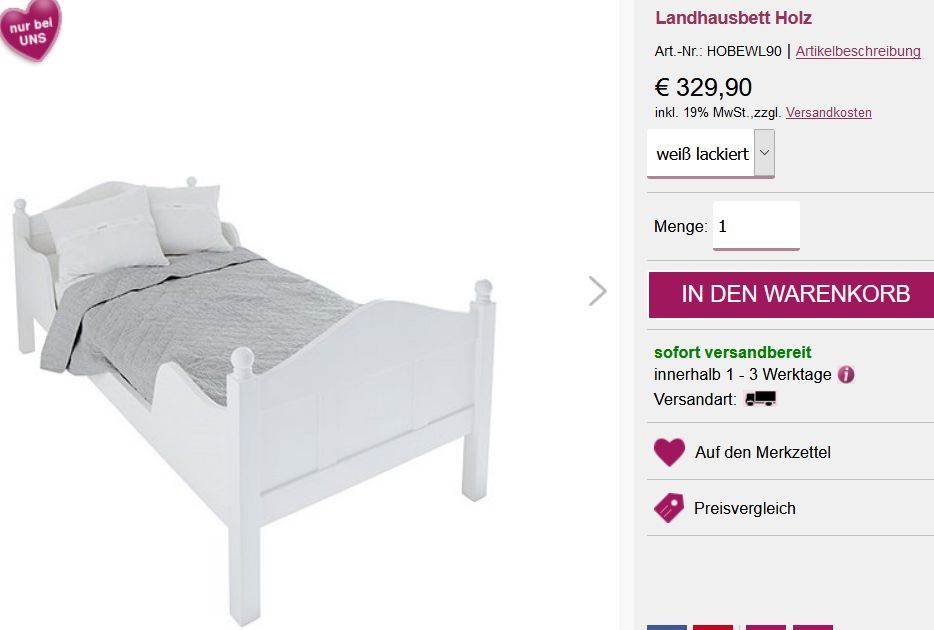The image size is (934, 630).
Task: Click the 'nur bei UNS' heart badge
Action: (x=31, y=29)
